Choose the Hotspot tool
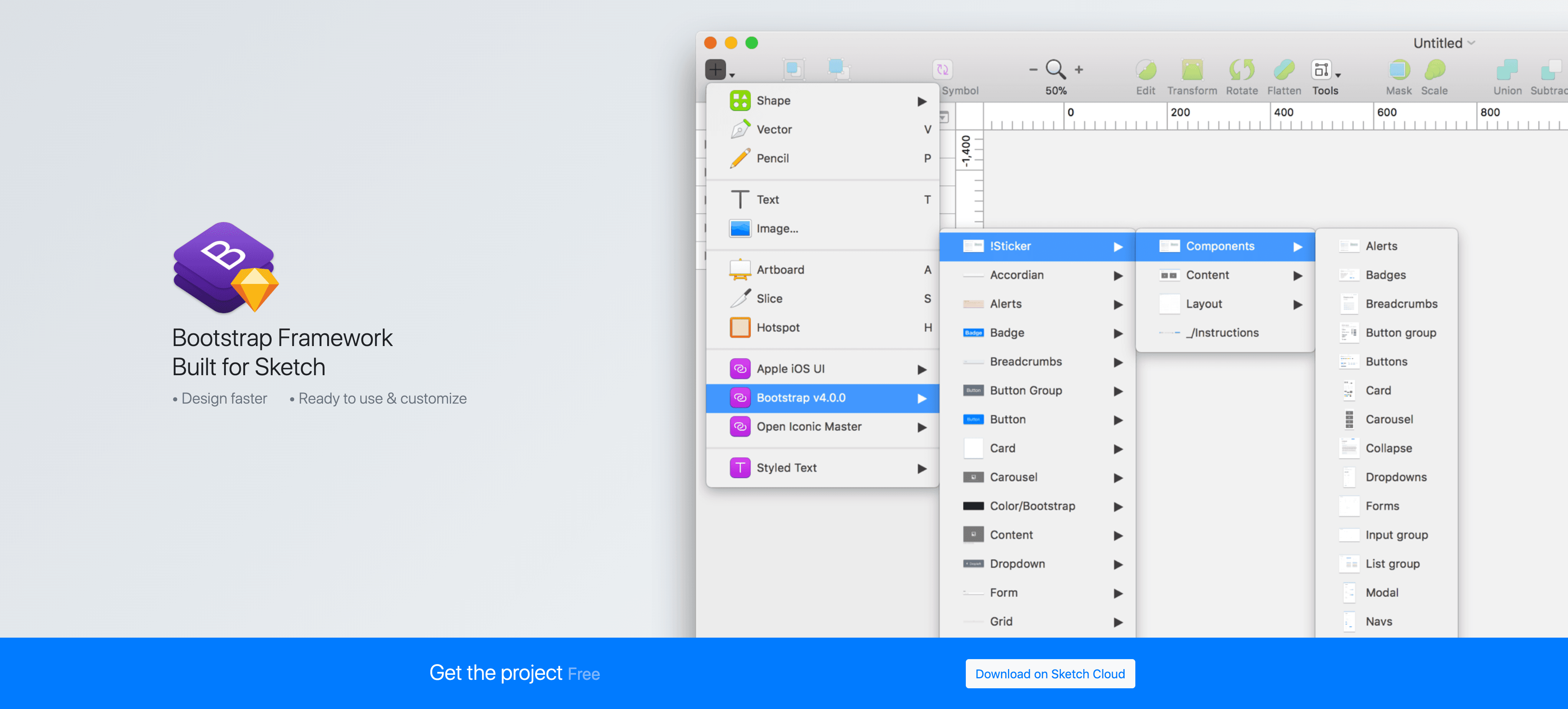 point(822,328)
